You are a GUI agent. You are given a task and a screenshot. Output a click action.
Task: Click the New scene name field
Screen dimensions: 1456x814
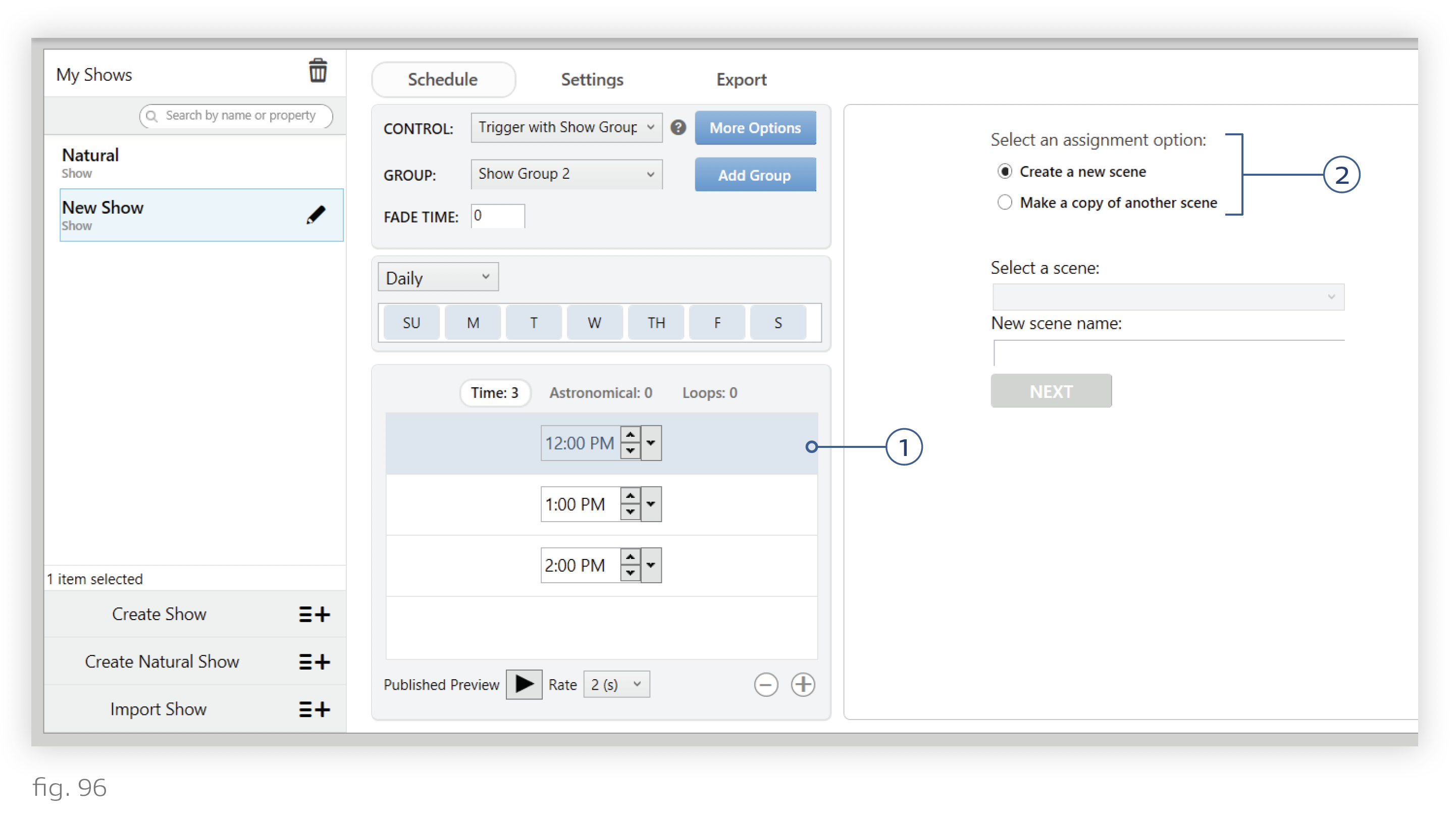point(1168,353)
